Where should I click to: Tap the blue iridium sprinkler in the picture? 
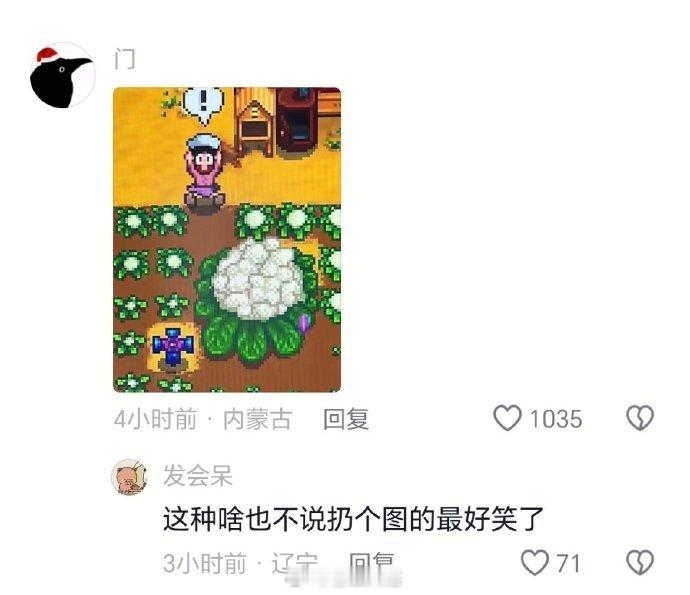pyautogui.click(x=173, y=346)
